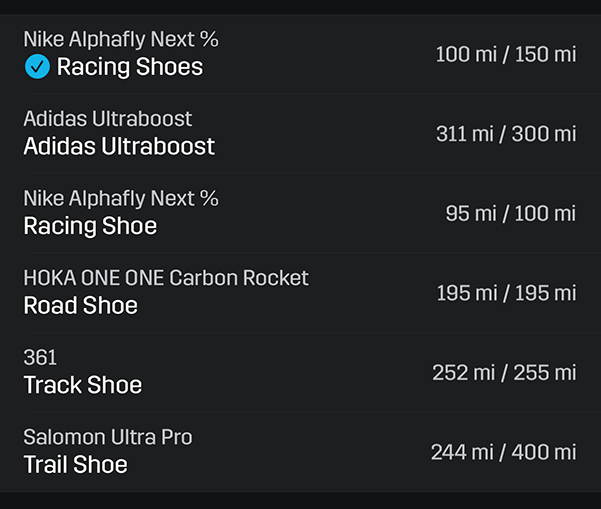Click the 100 mi / 150 mi mileage
601x509 pixels.
coord(506,54)
